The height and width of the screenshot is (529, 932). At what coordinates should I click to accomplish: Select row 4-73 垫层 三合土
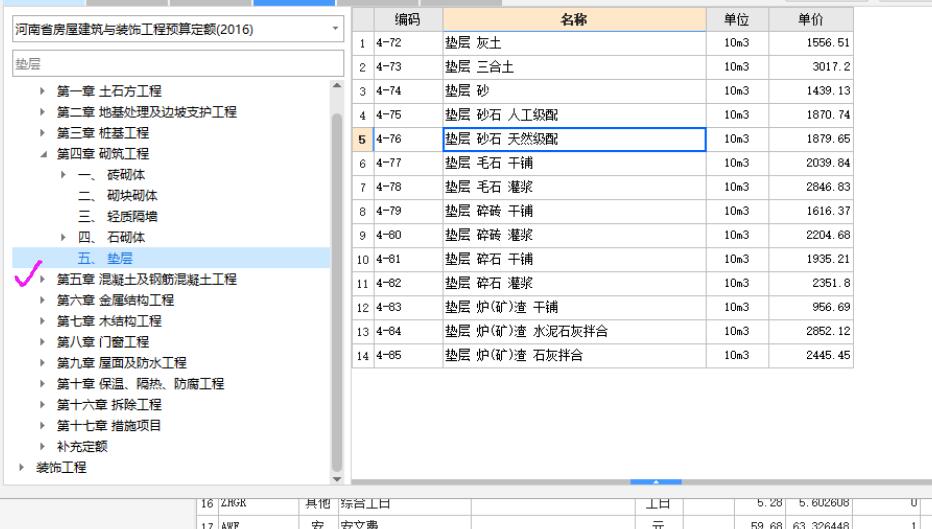coord(602,67)
